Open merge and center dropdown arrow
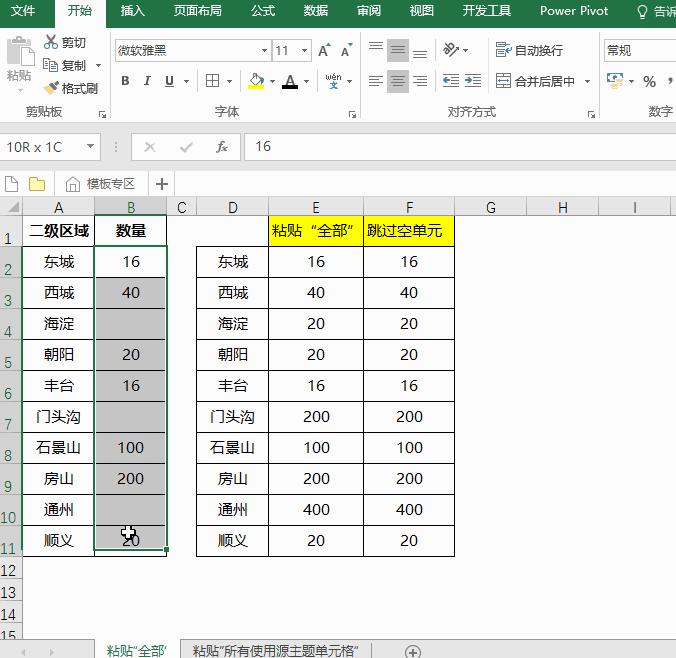 click(x=587, y=81)
